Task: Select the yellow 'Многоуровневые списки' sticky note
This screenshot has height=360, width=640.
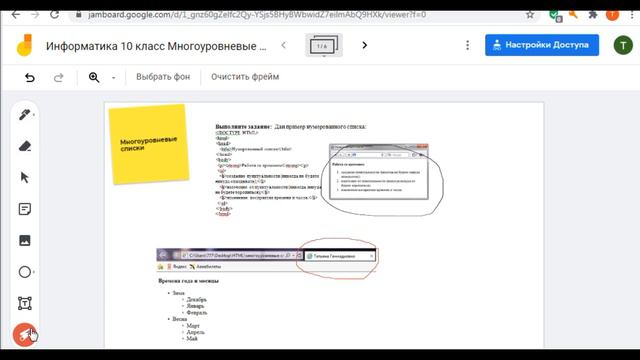Action: [x=149, y=144]
